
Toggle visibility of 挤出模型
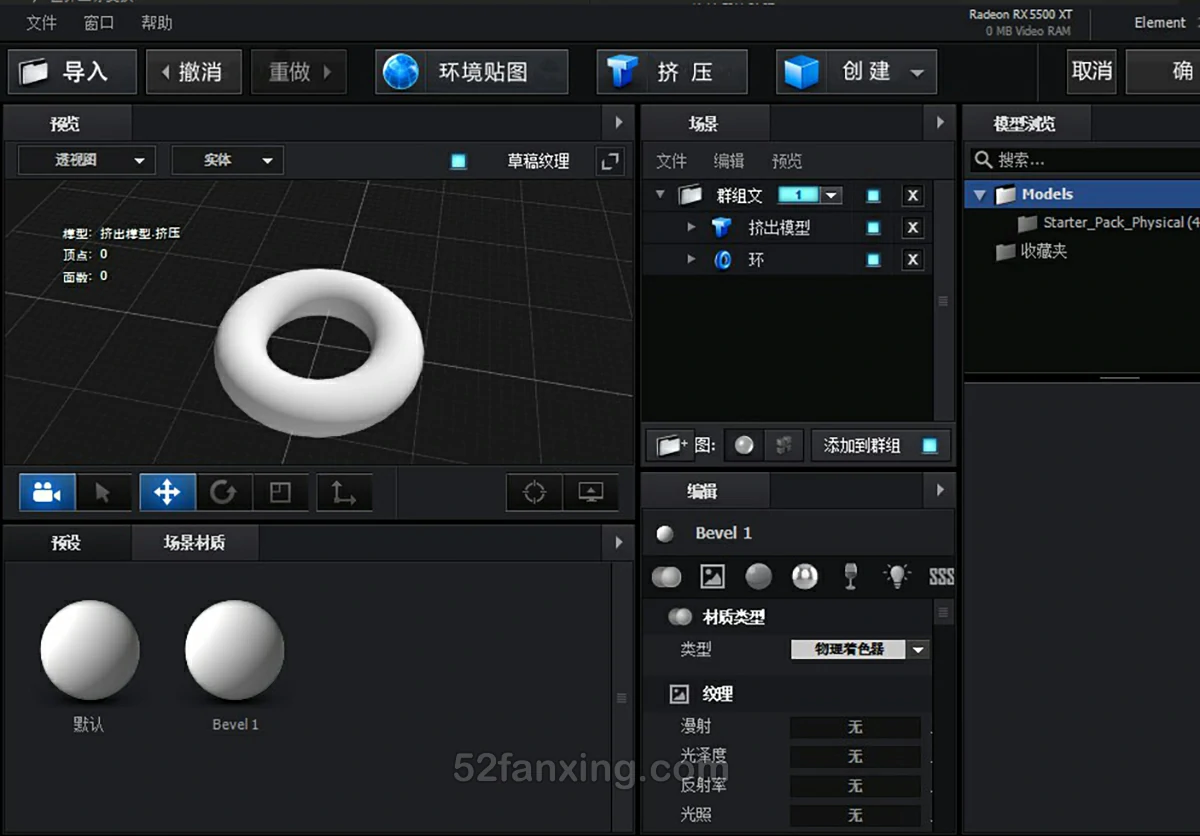[873, 228]
